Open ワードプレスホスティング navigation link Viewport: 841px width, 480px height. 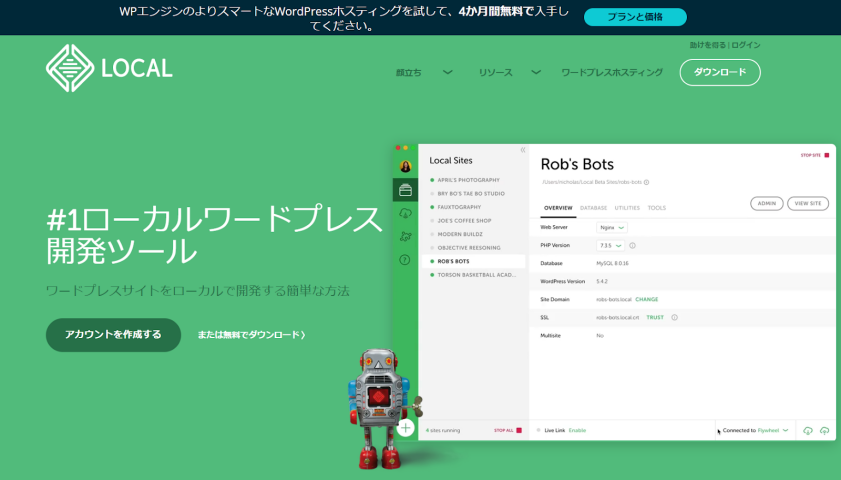tap(612, 72)
